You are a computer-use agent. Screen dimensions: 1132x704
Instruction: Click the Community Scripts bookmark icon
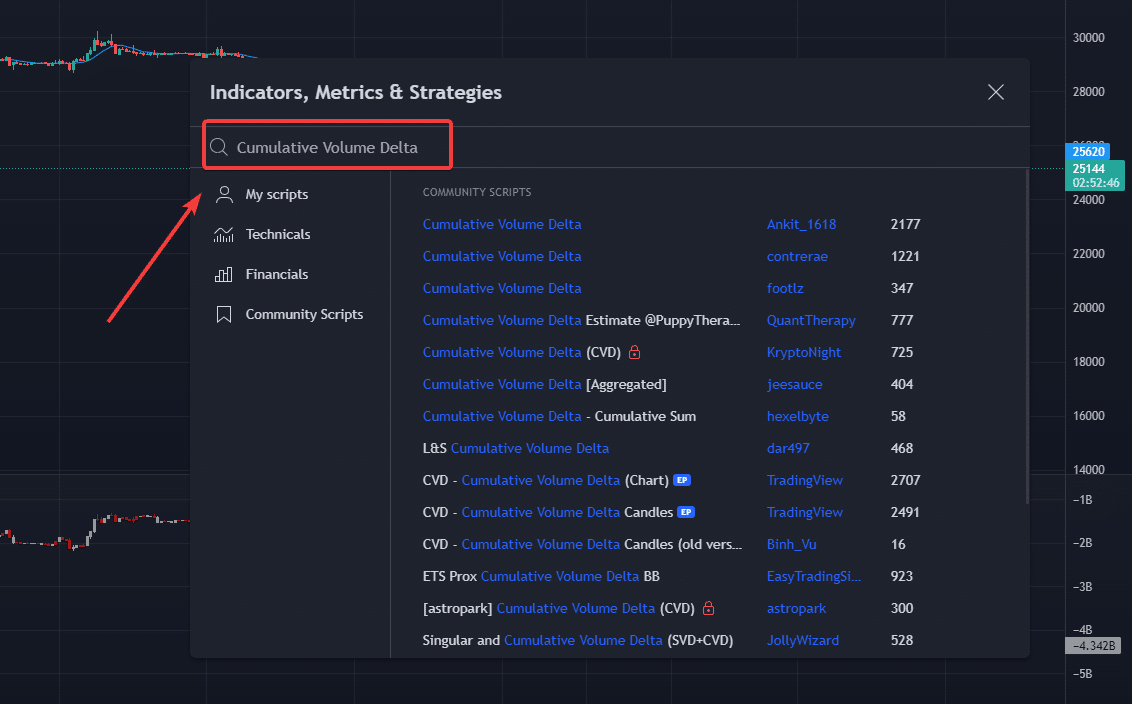pyautogui.click(x=225, y=314)
